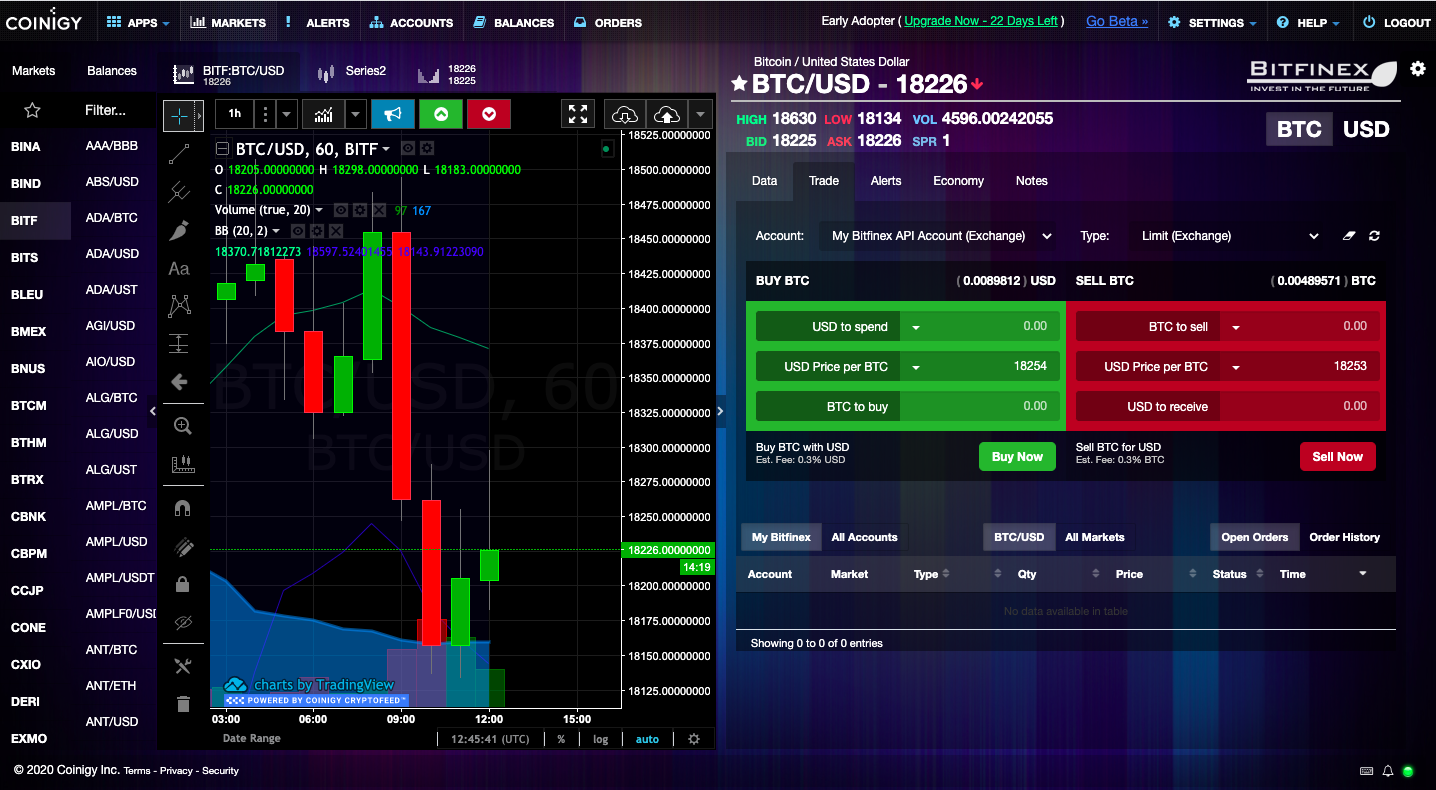The height and width of the screenshot is (790, 1436).
Task: Select the brush drawing tool
Action: click(x=180, y=231)
